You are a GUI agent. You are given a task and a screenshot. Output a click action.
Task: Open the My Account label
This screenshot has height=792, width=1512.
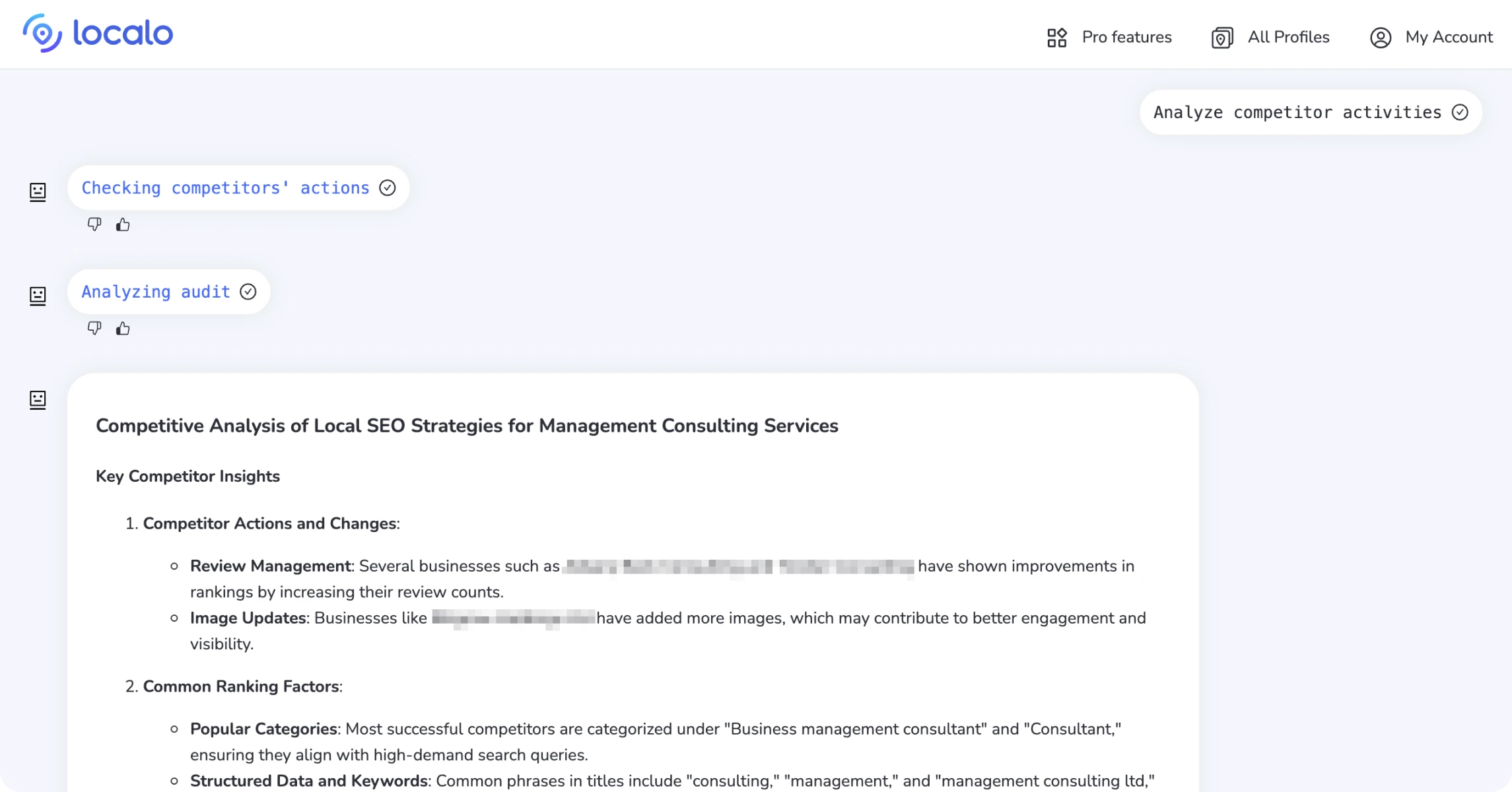[1449, 38]
